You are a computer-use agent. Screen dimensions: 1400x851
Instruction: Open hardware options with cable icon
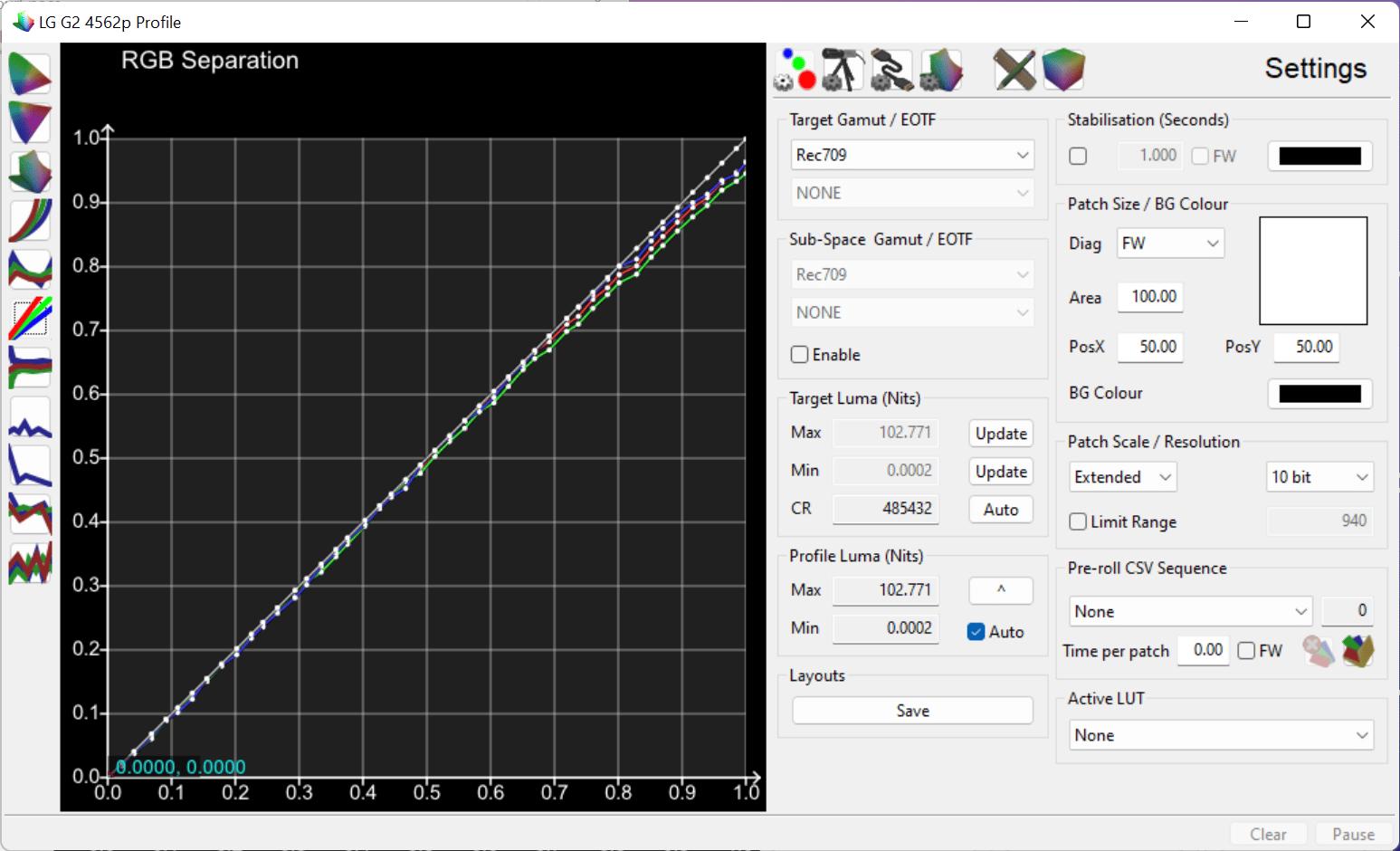click(891, 70)
